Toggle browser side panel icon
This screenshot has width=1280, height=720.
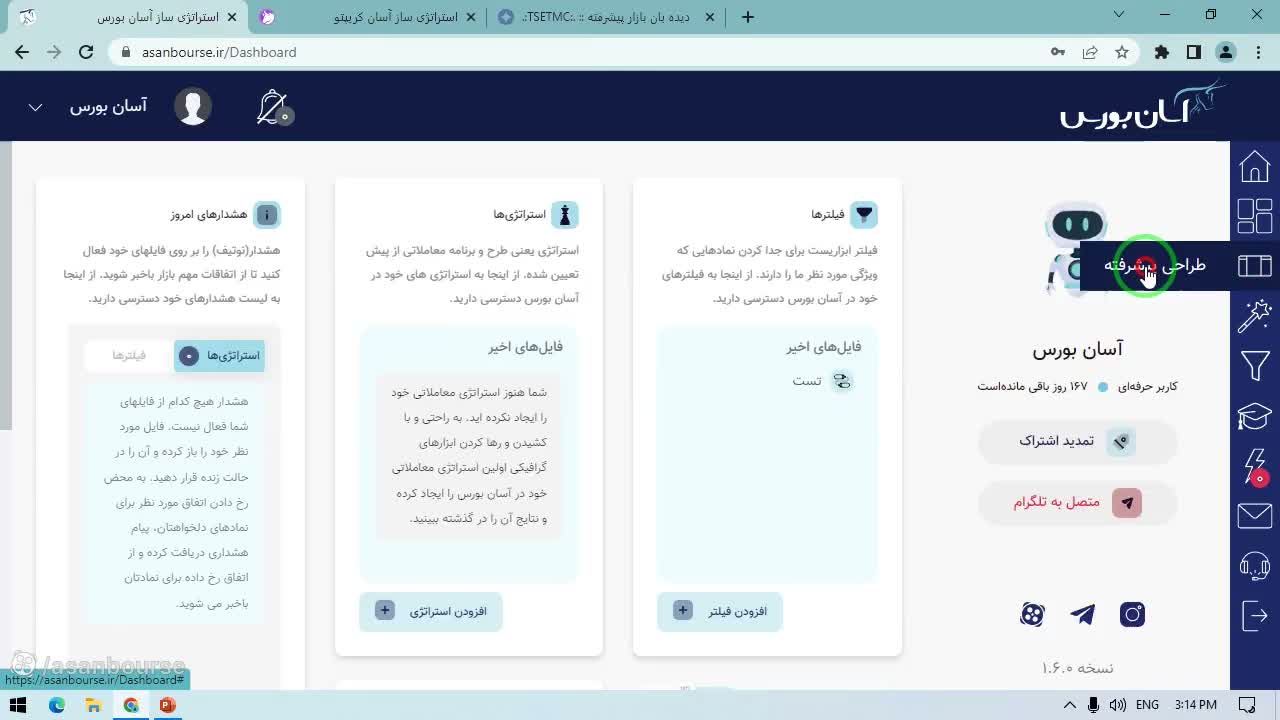click(x=1193, y=52)
